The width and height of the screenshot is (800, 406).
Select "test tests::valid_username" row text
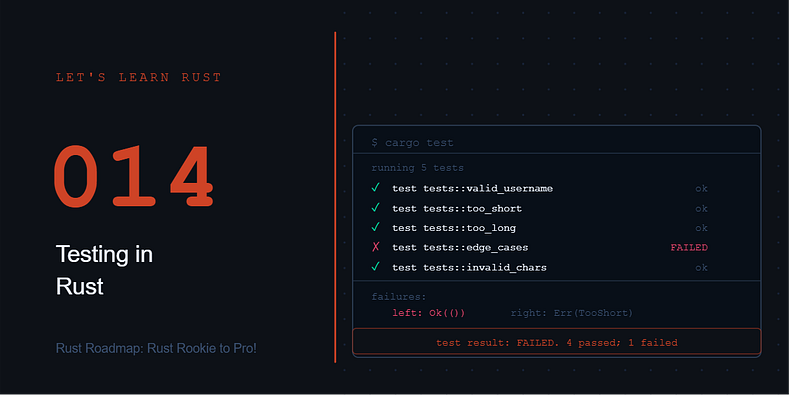[472, 189]
